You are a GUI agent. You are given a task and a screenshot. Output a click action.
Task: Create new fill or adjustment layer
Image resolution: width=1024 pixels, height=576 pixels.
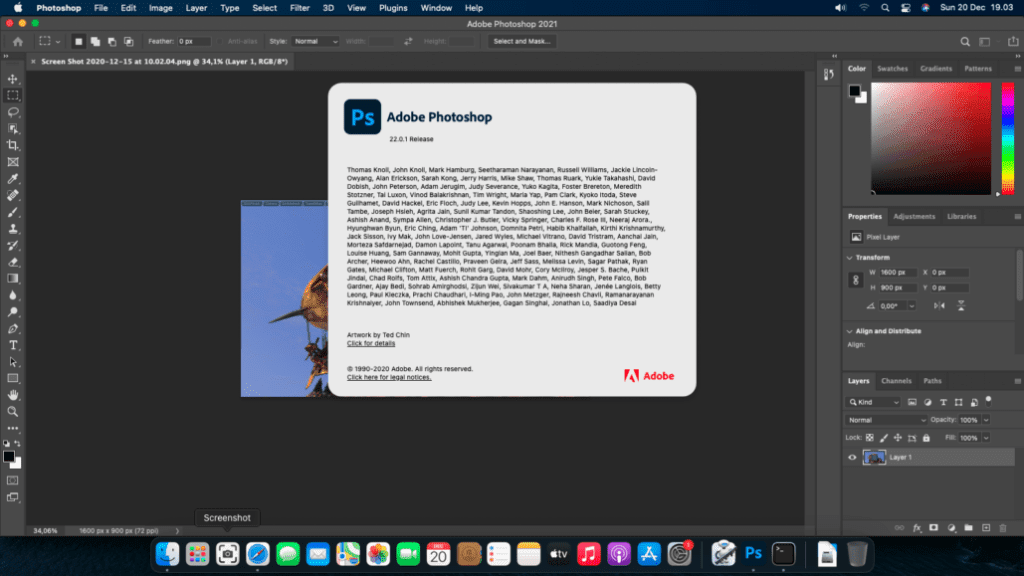click(952, 528)
